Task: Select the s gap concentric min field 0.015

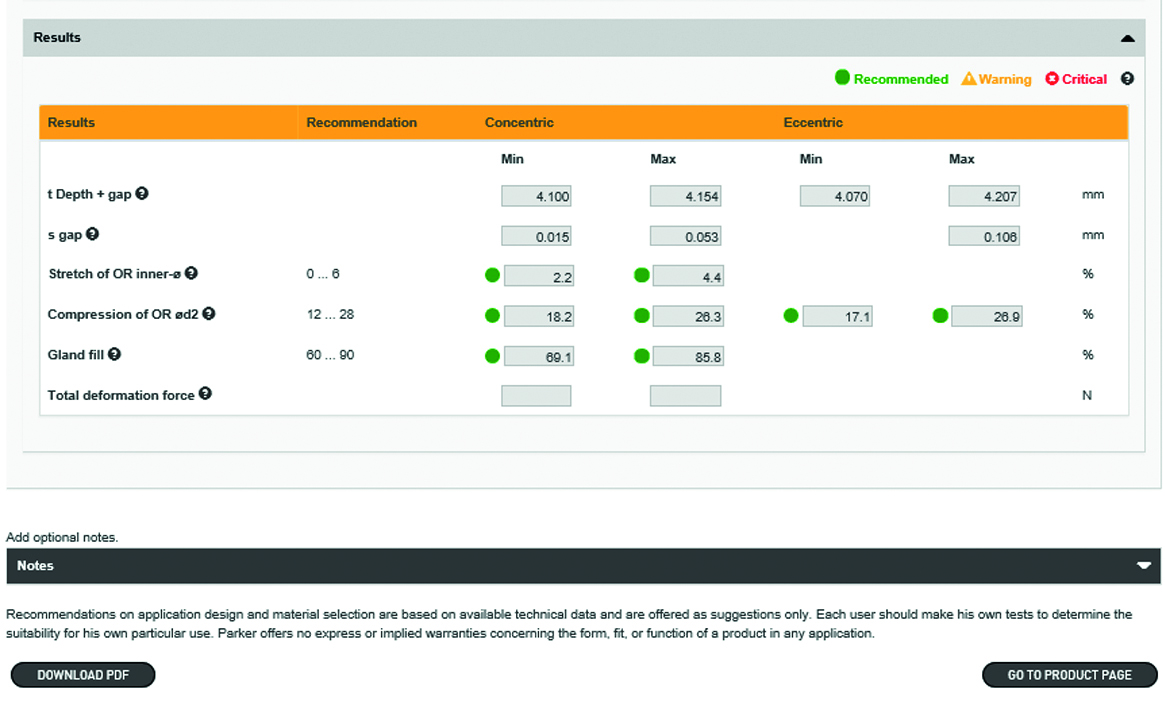Action: pos(536,236)
